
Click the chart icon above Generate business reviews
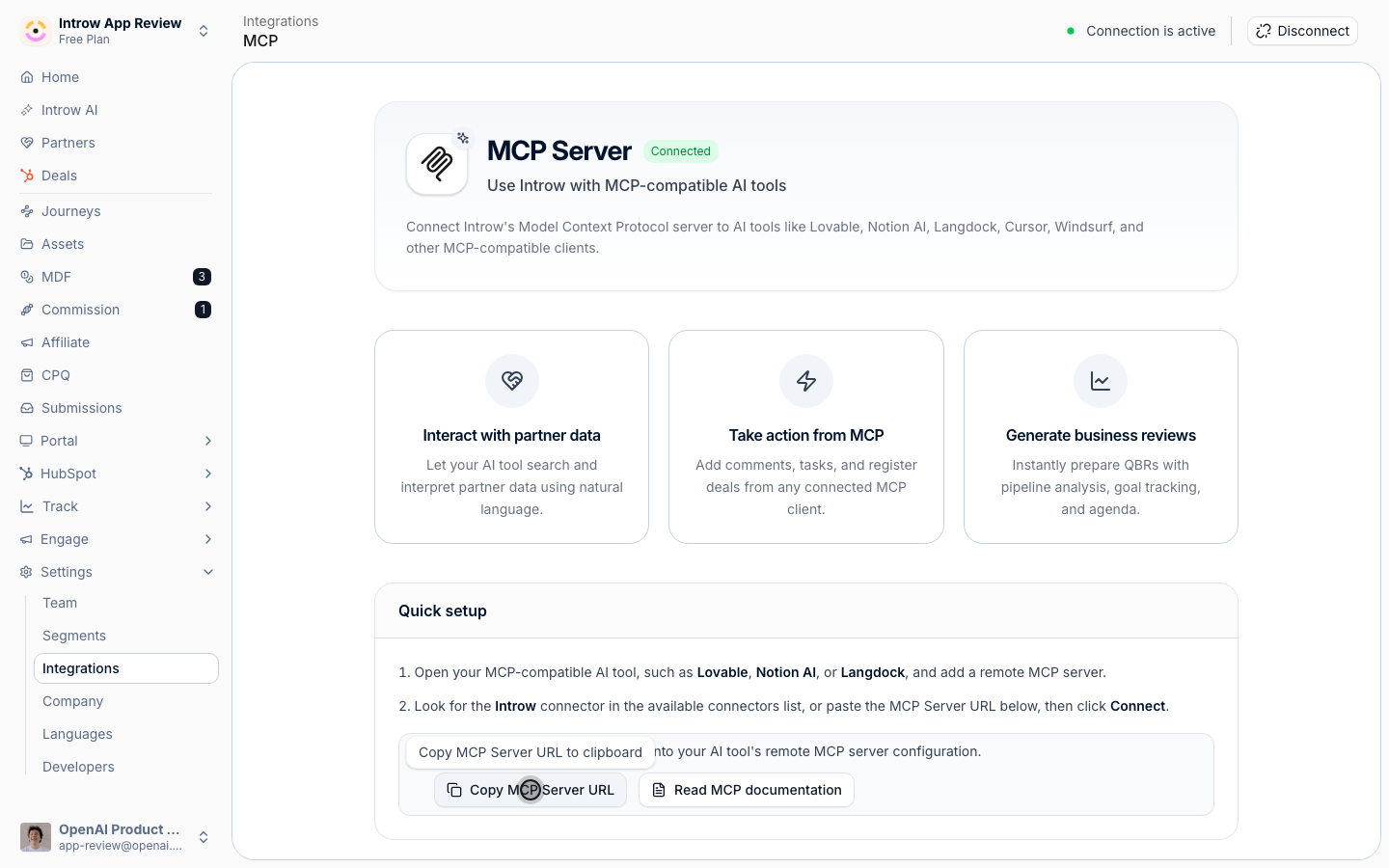1101,381
